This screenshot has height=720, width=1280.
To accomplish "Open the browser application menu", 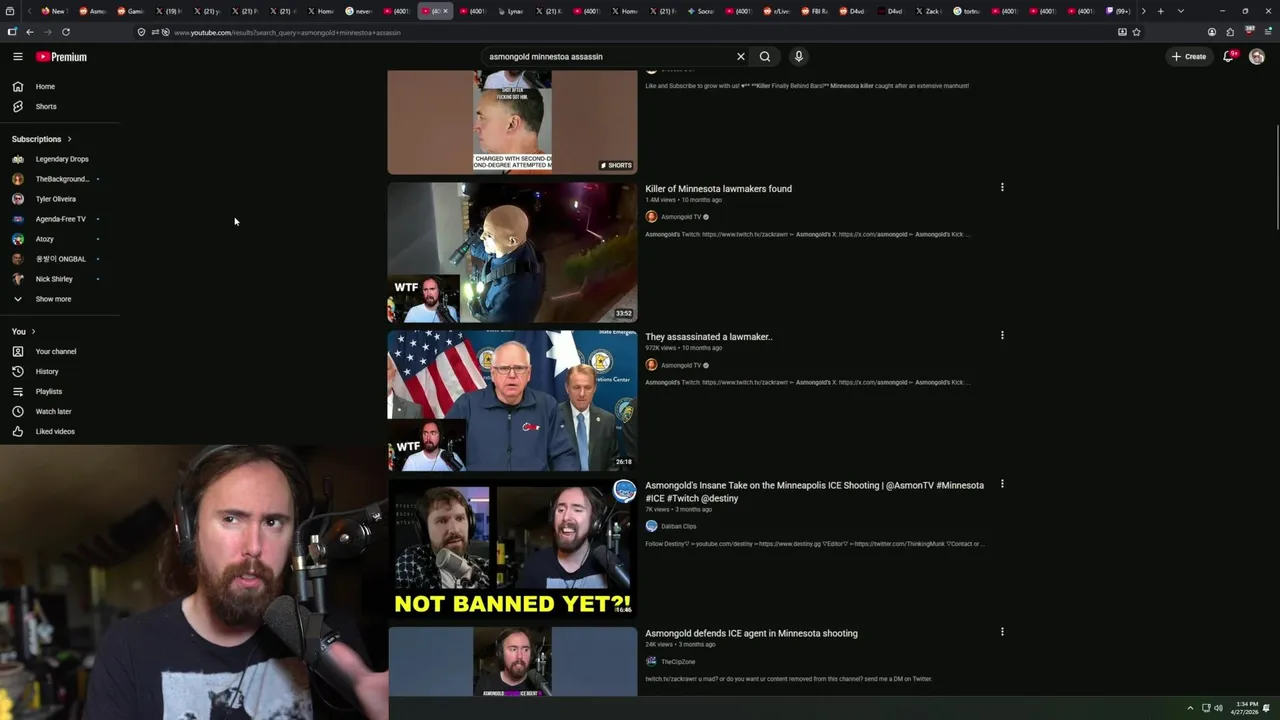I will (1267, 32).
